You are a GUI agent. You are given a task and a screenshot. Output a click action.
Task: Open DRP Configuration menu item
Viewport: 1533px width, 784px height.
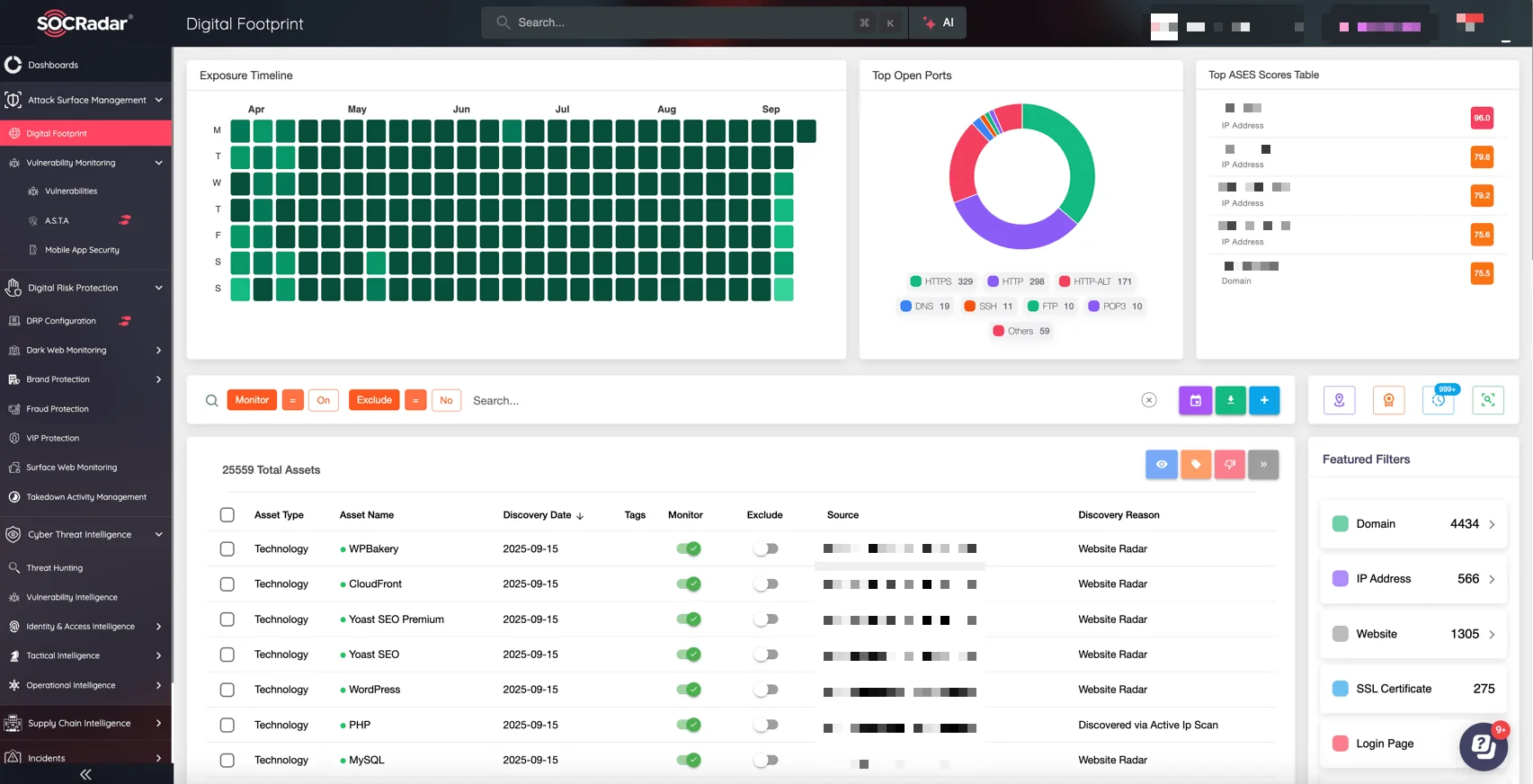(x=60, y=321)
